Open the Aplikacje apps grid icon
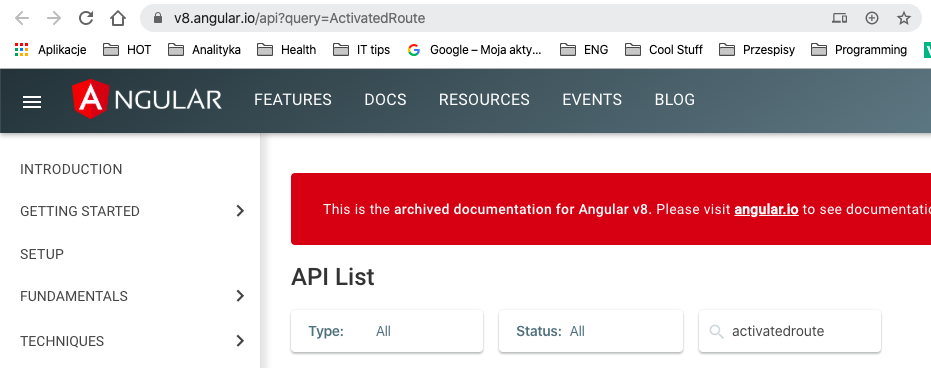The height and width of the screenshot is (368, 931). [x=21, y=50]
